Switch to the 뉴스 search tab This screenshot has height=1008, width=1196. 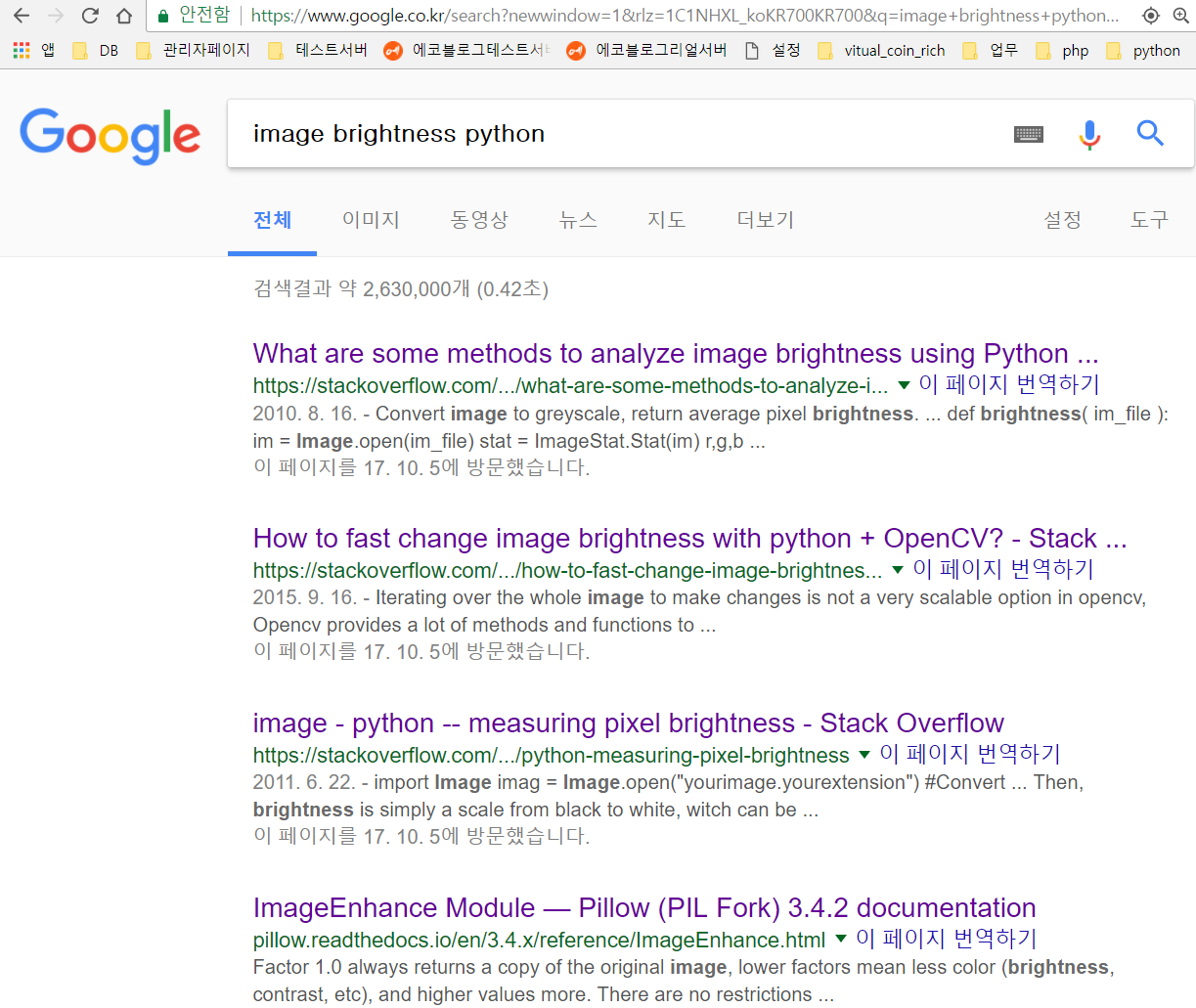(578, 220)
